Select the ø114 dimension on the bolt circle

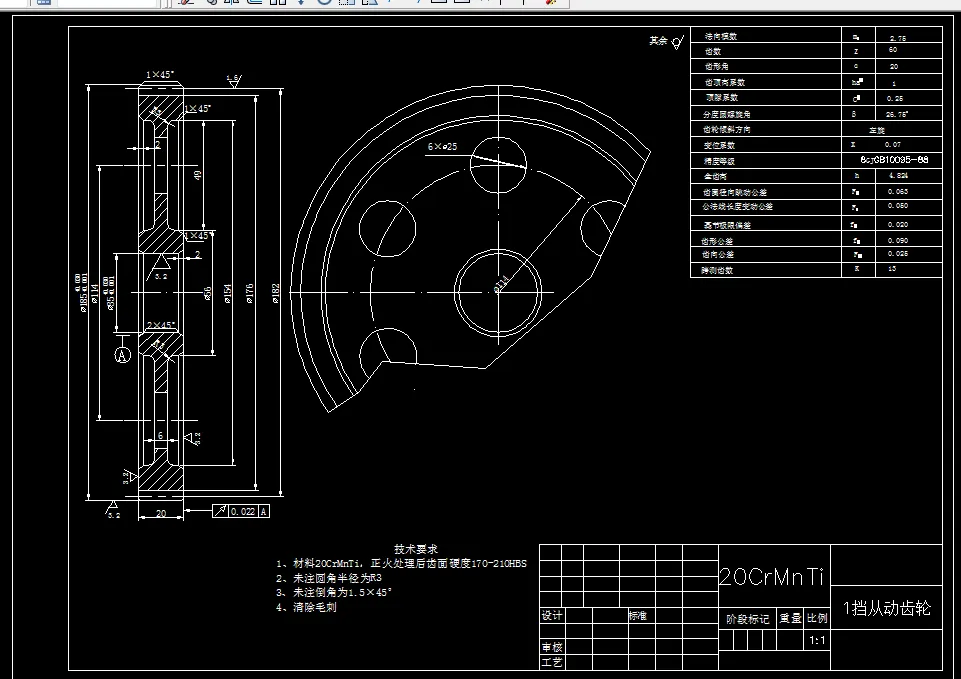point(501,284)
